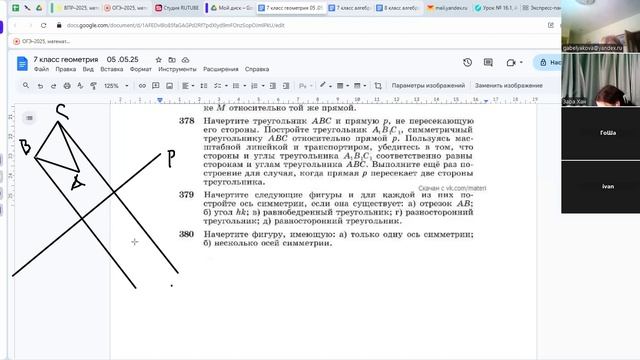Image resolution: width=640 pixels, height=360 pixels.
Task: Open Параметры изображений options
Action: 428,86
